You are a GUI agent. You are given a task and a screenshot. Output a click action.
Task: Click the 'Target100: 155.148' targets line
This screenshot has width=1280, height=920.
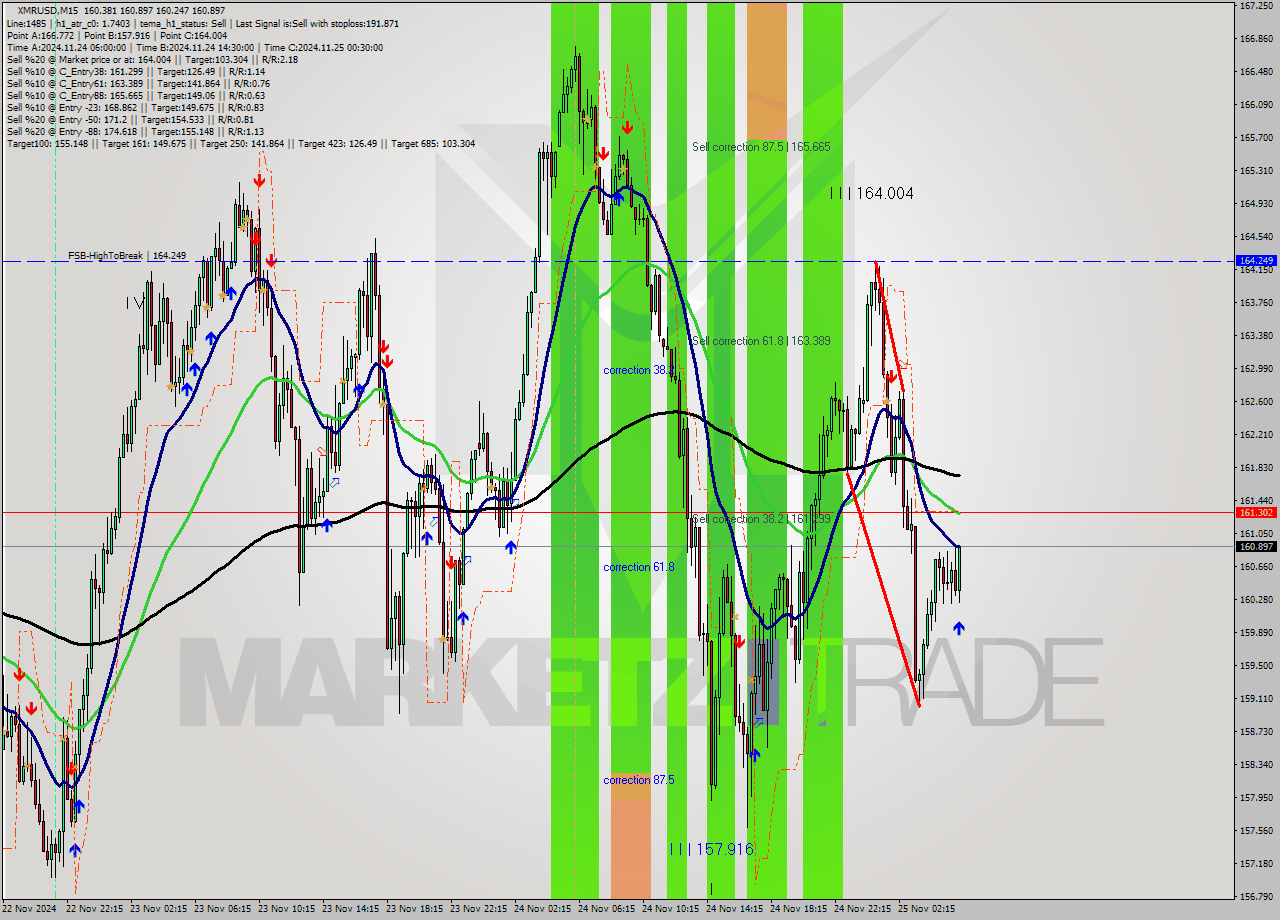pyautogui.click(x=240, y=143)
